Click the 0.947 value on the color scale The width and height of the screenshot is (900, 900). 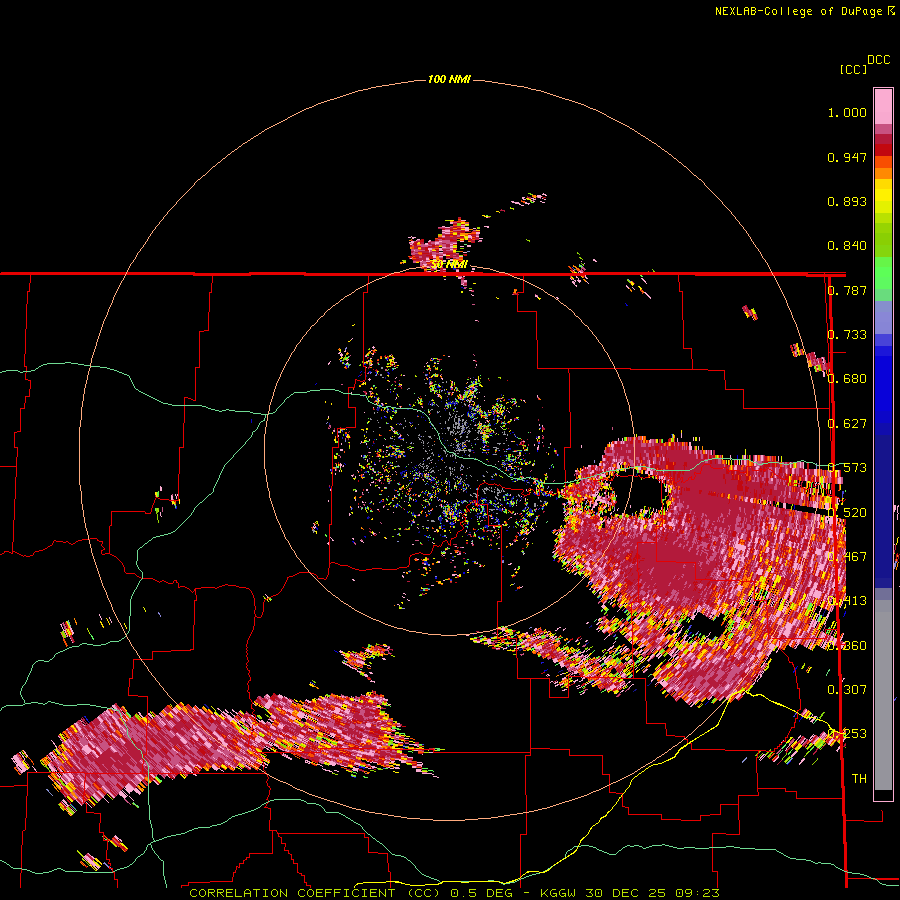pyautogui.click(x=847, y=157)
